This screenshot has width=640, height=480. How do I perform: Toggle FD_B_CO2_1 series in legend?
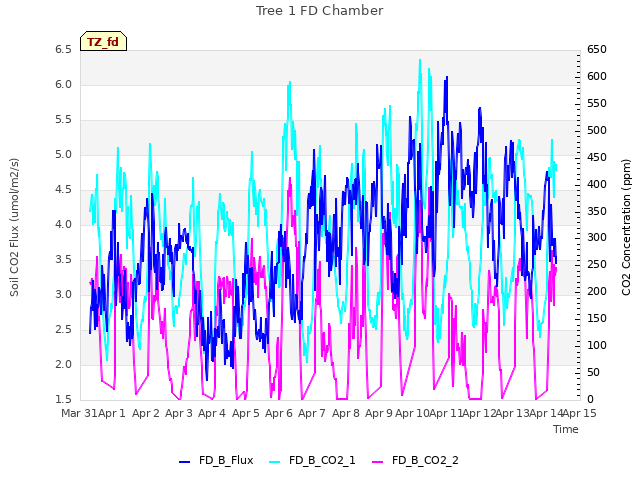pos(312,460)
